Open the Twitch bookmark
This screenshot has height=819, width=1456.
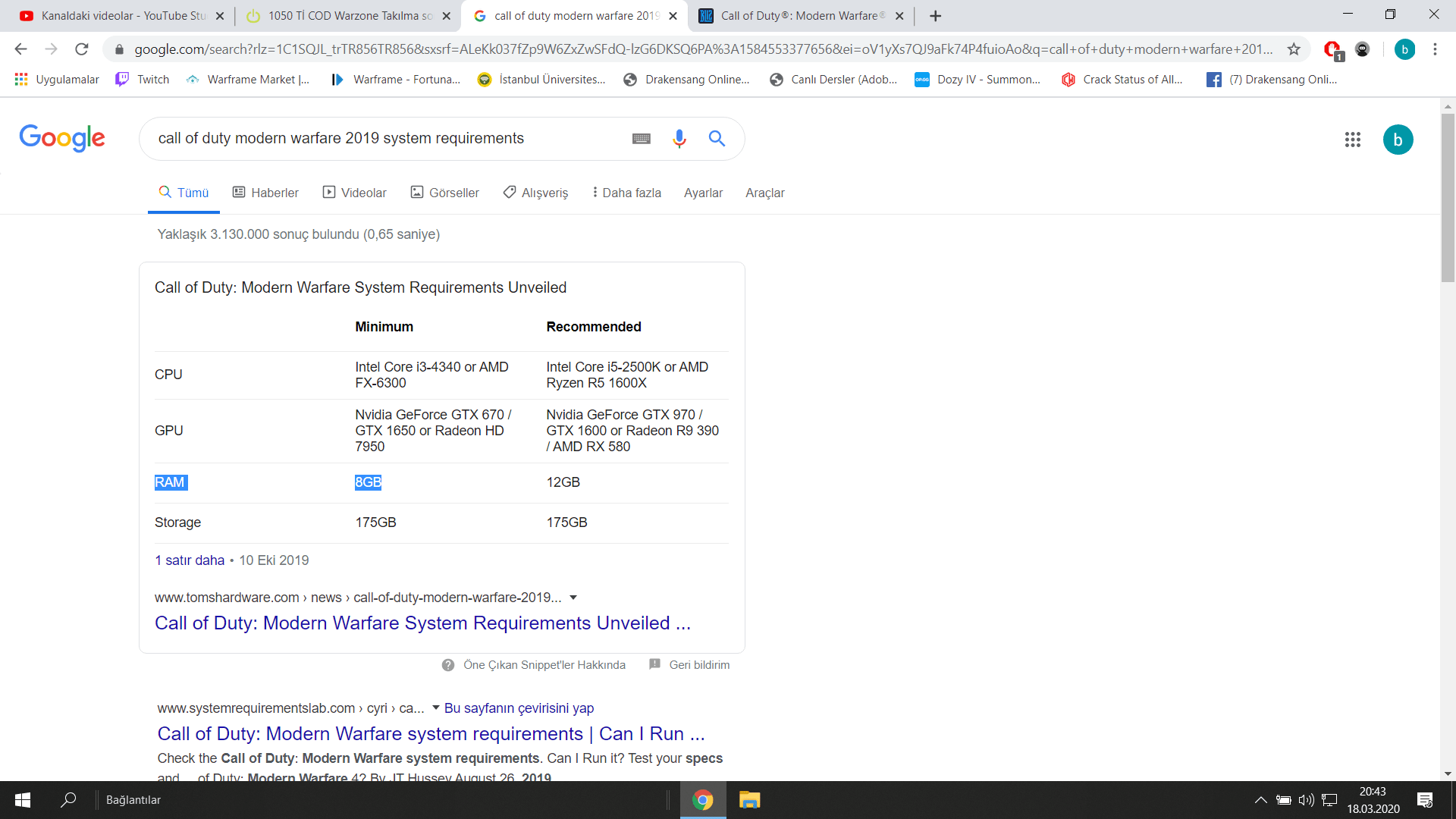143,80
